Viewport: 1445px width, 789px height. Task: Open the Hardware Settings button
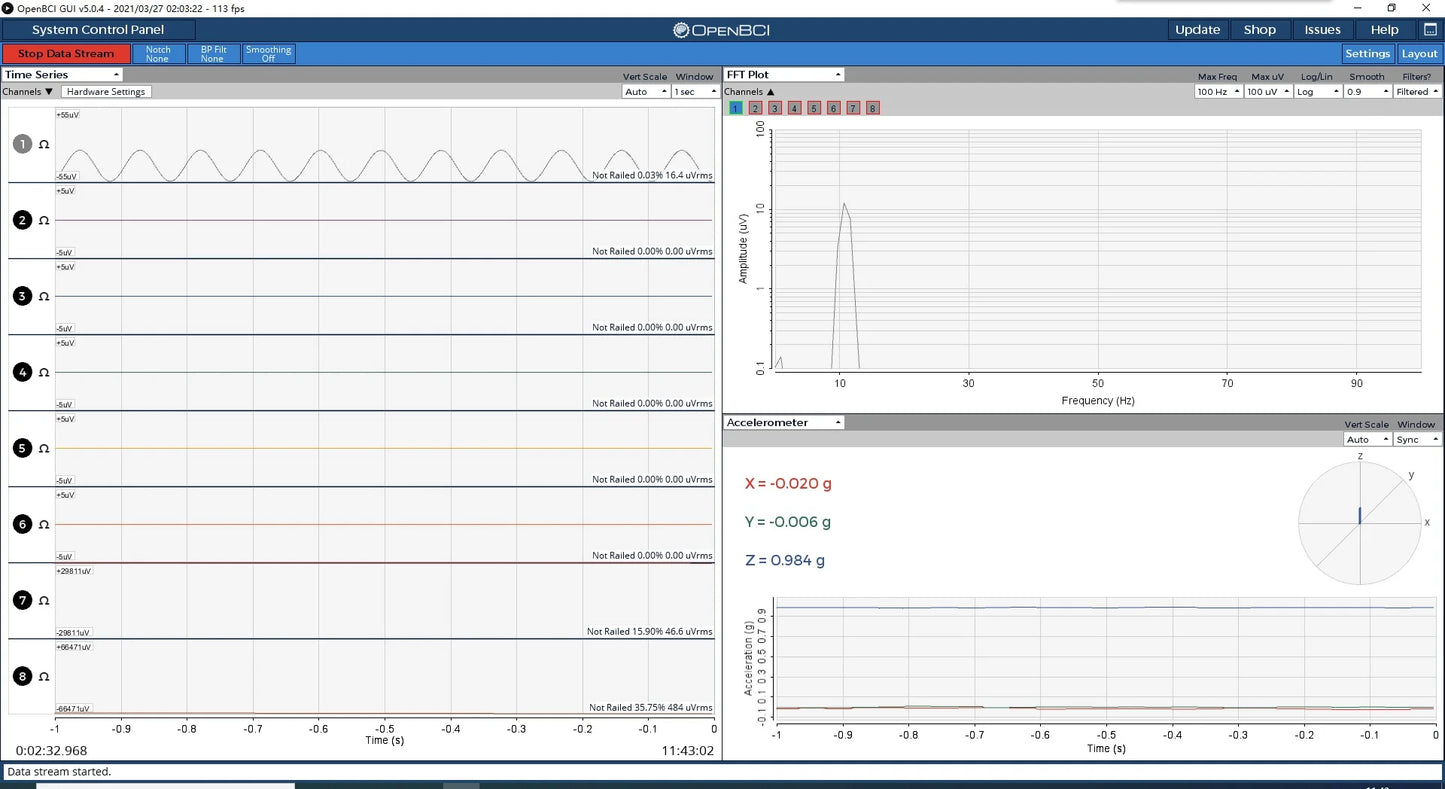(106, 92)
